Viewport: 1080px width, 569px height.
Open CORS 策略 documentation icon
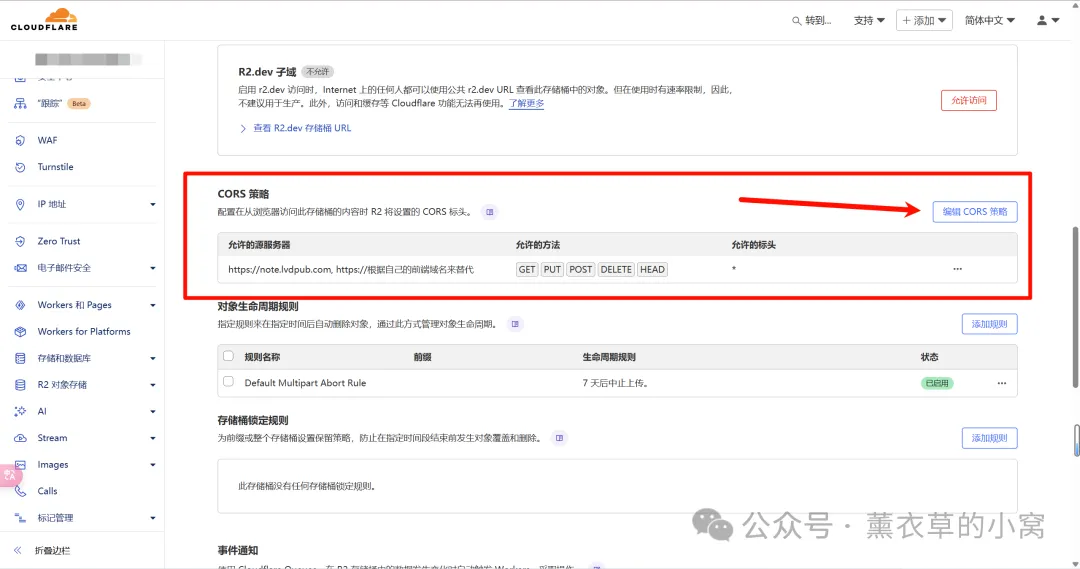click(490, 212)
